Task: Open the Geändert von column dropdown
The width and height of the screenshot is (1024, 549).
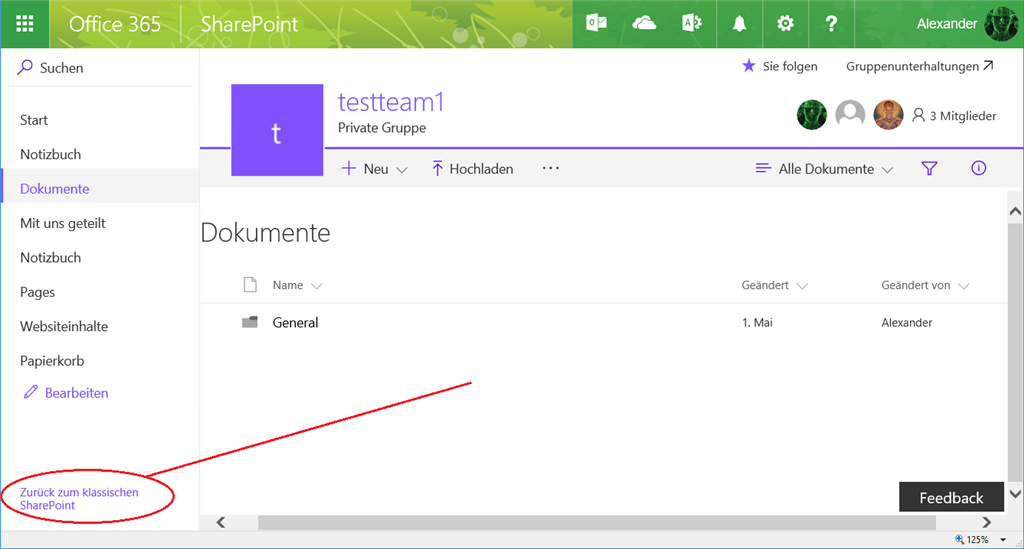Action: (x=925, y=285)
